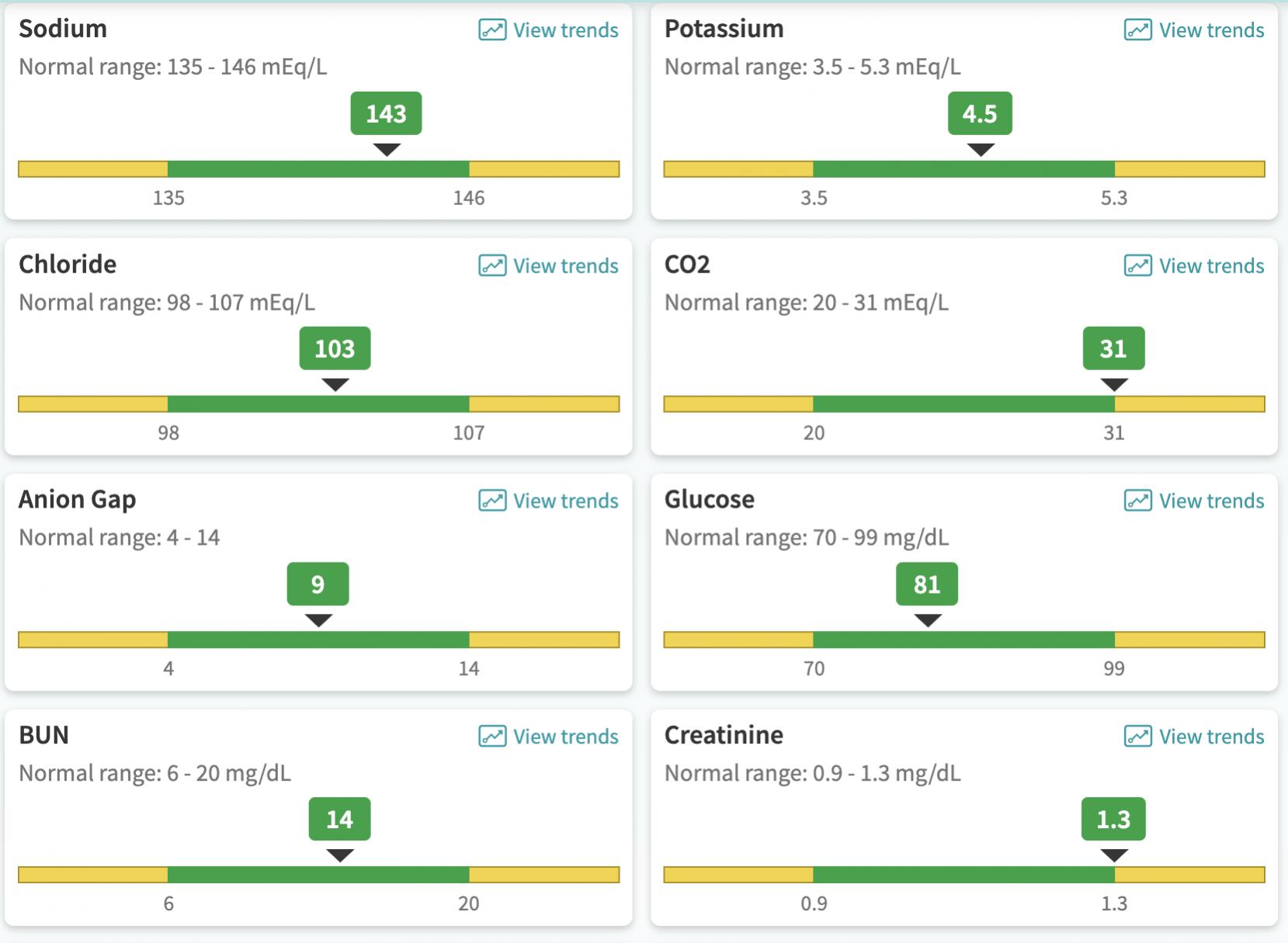Open View trends text for Creatinine
The height and width of the screenshot is (943, 1288).
point(1211,736)
